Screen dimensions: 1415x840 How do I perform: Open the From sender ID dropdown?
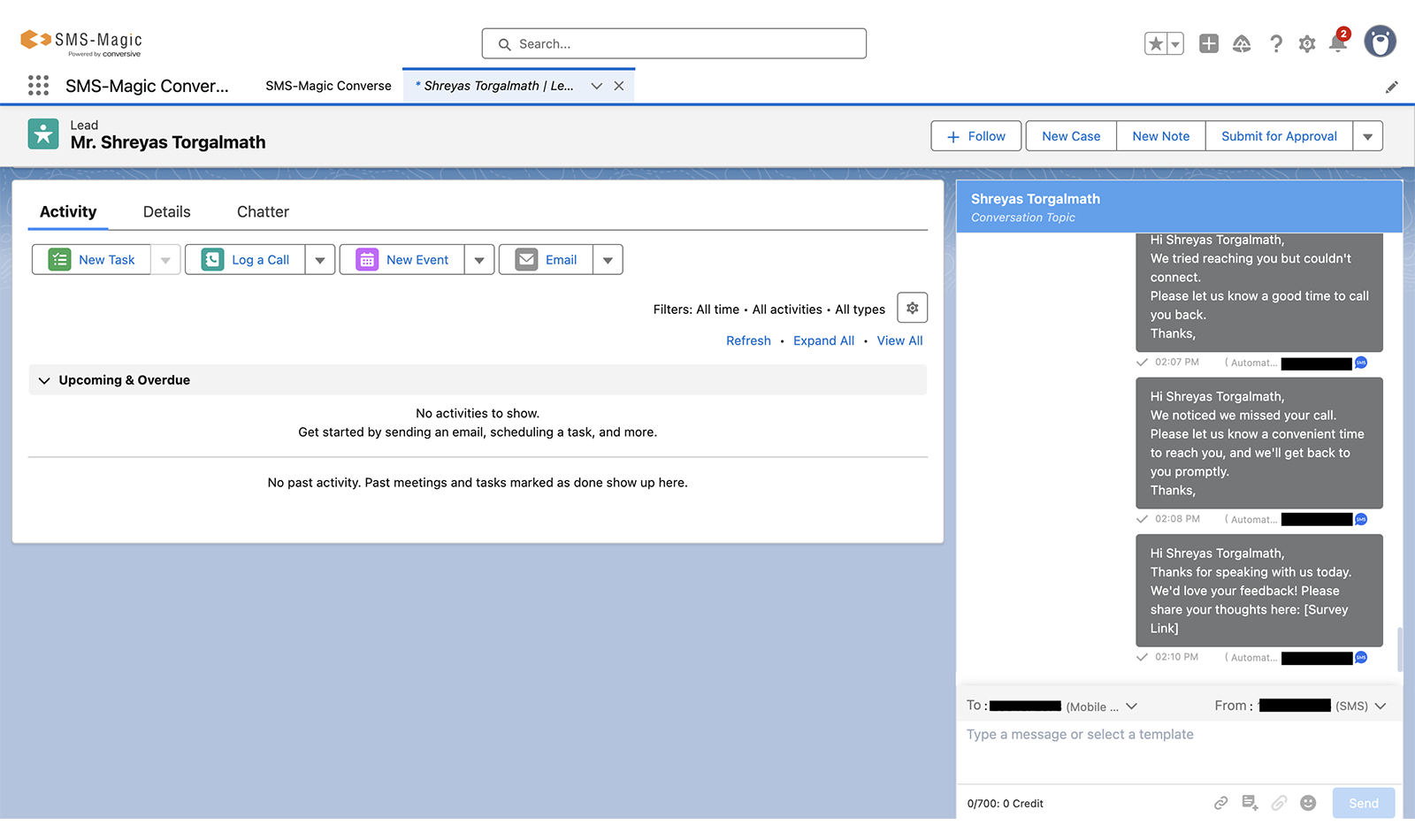[x=1381, y=706]
